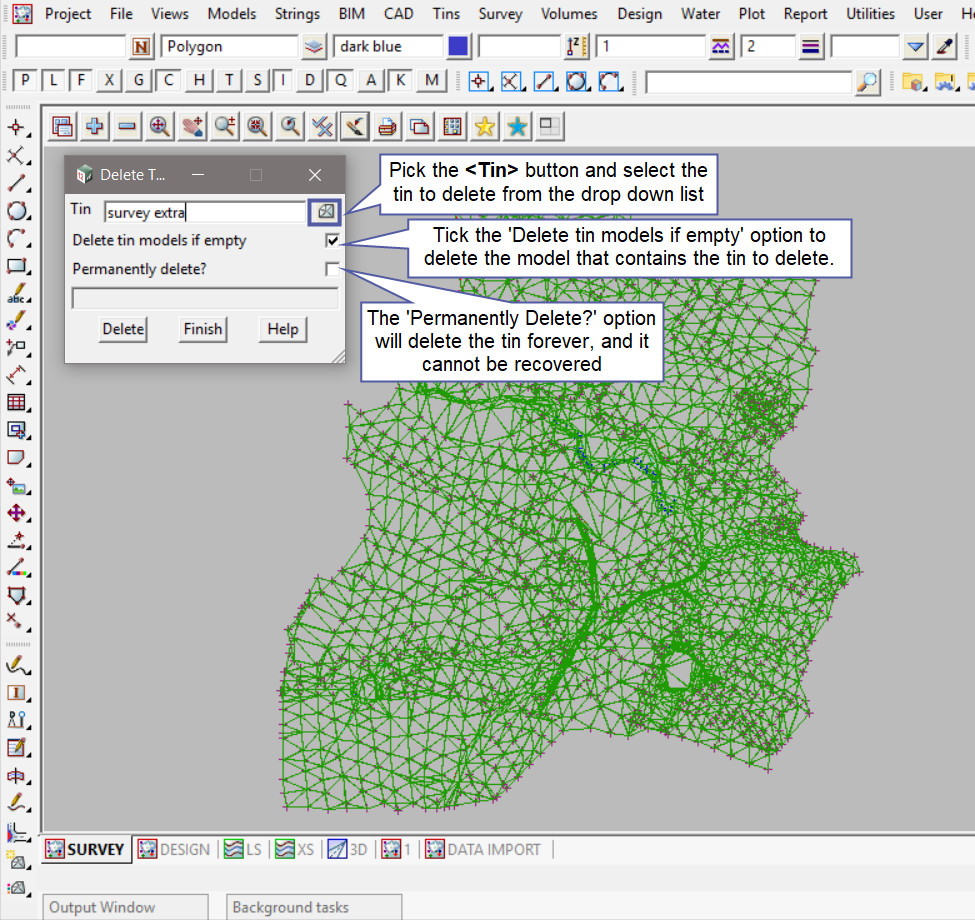Click the printer icon in view toolbar
This screenshot has width=975, height=920.
[388, 126]
